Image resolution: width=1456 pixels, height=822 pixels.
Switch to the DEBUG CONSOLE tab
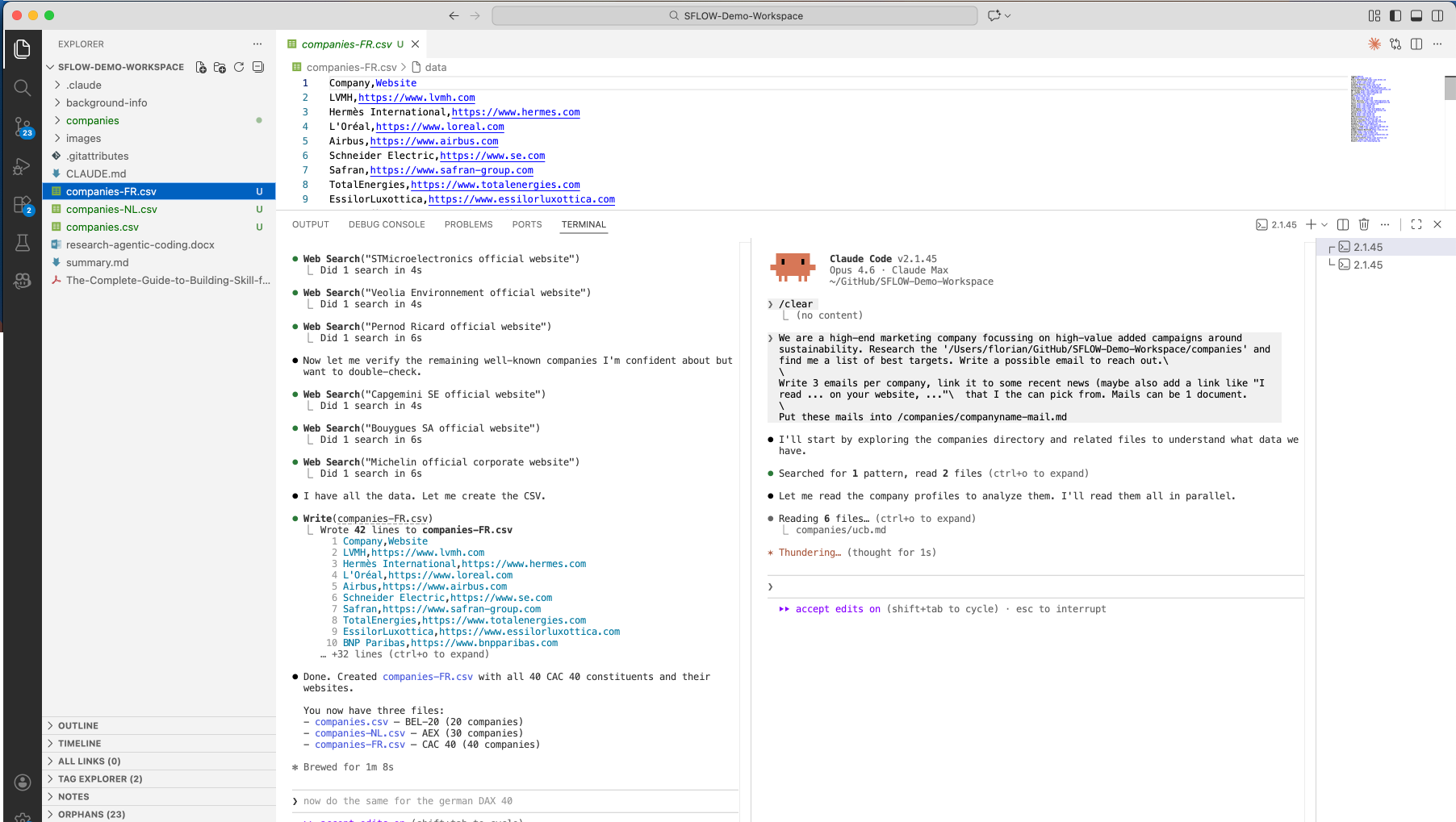(387, 224)
